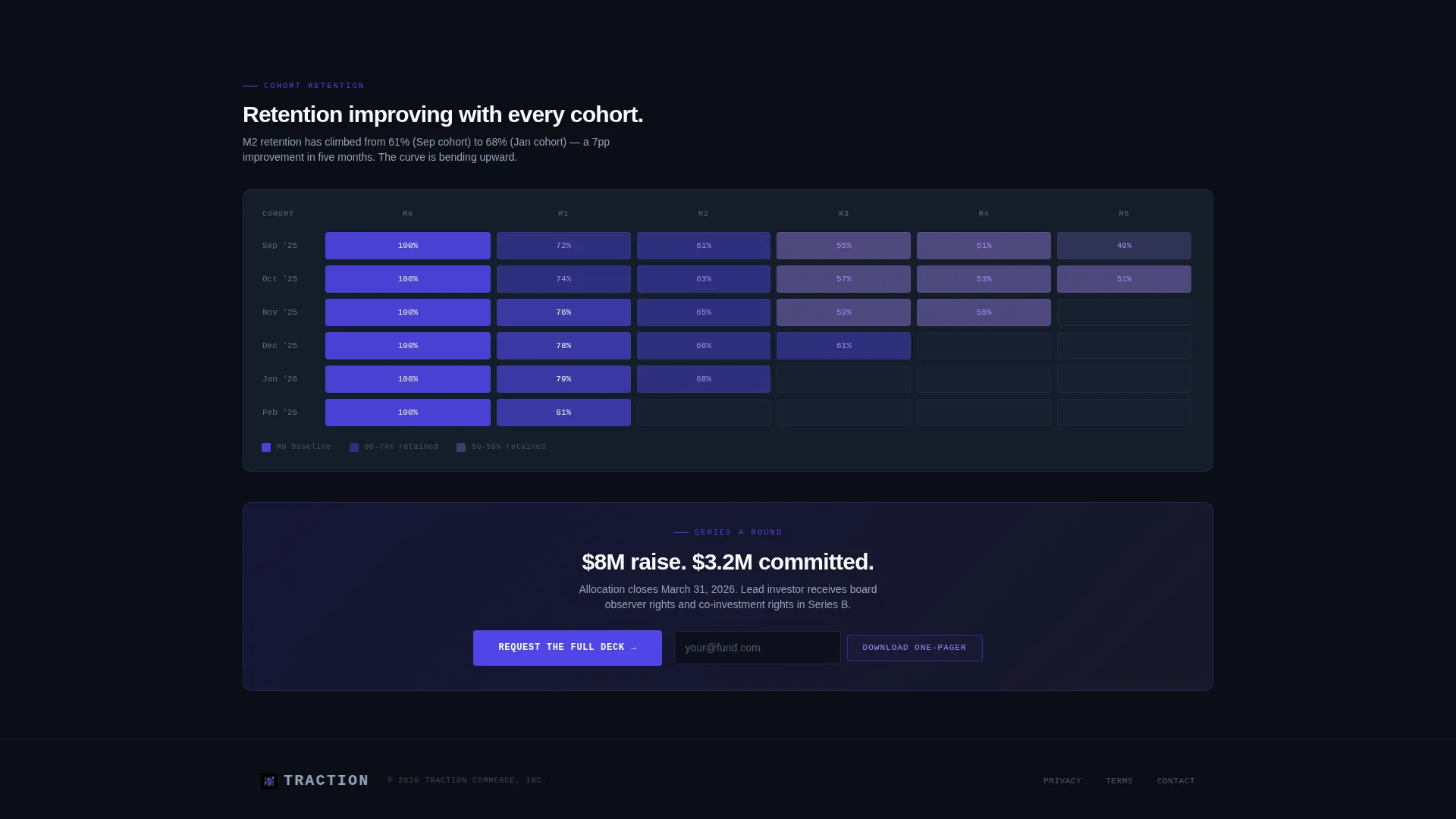The image size is (1456, 819).
Task: Select the Oct '25 M1 74% cell
Action: [x=563, y=279]
